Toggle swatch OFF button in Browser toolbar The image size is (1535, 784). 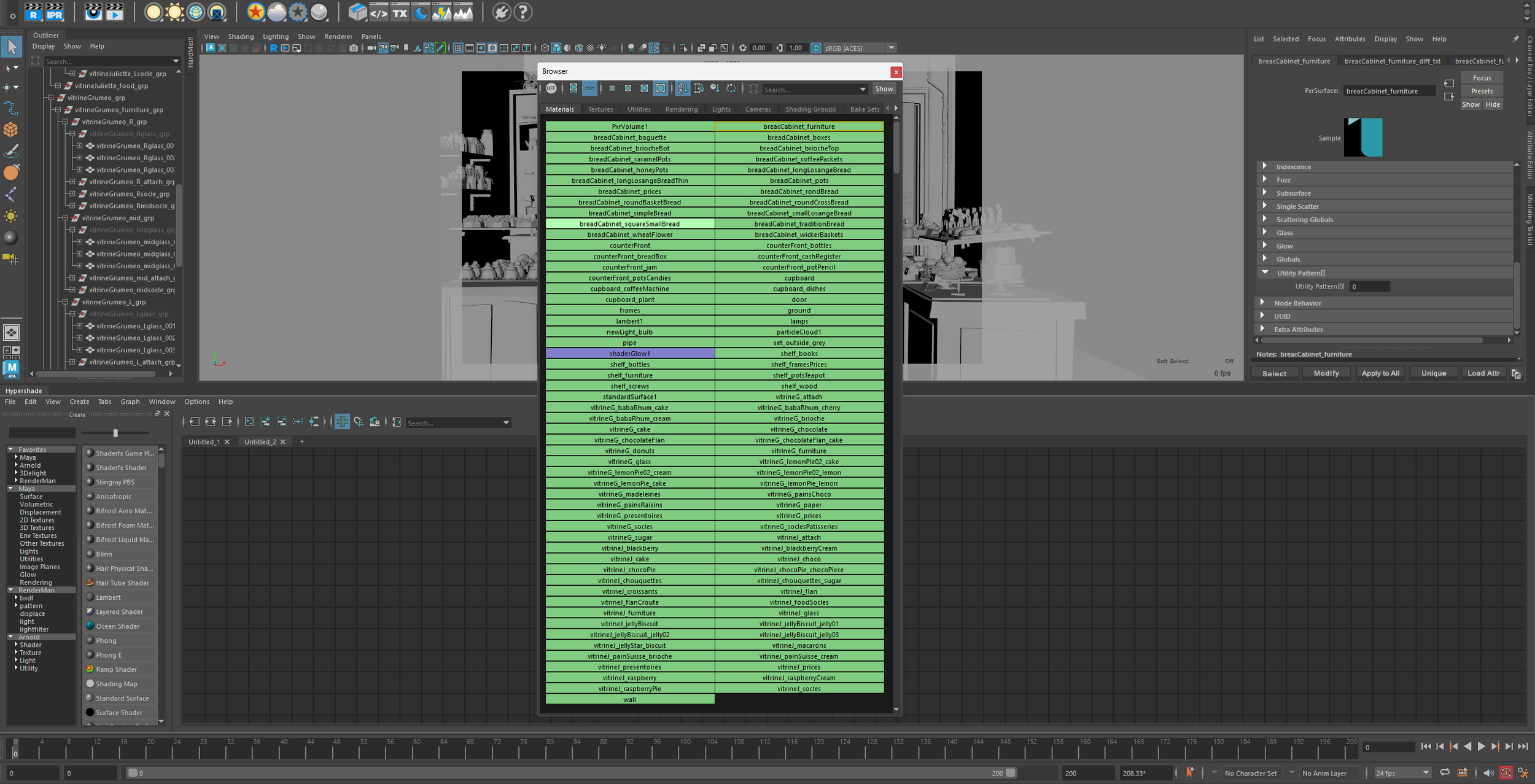pos(551,88)
